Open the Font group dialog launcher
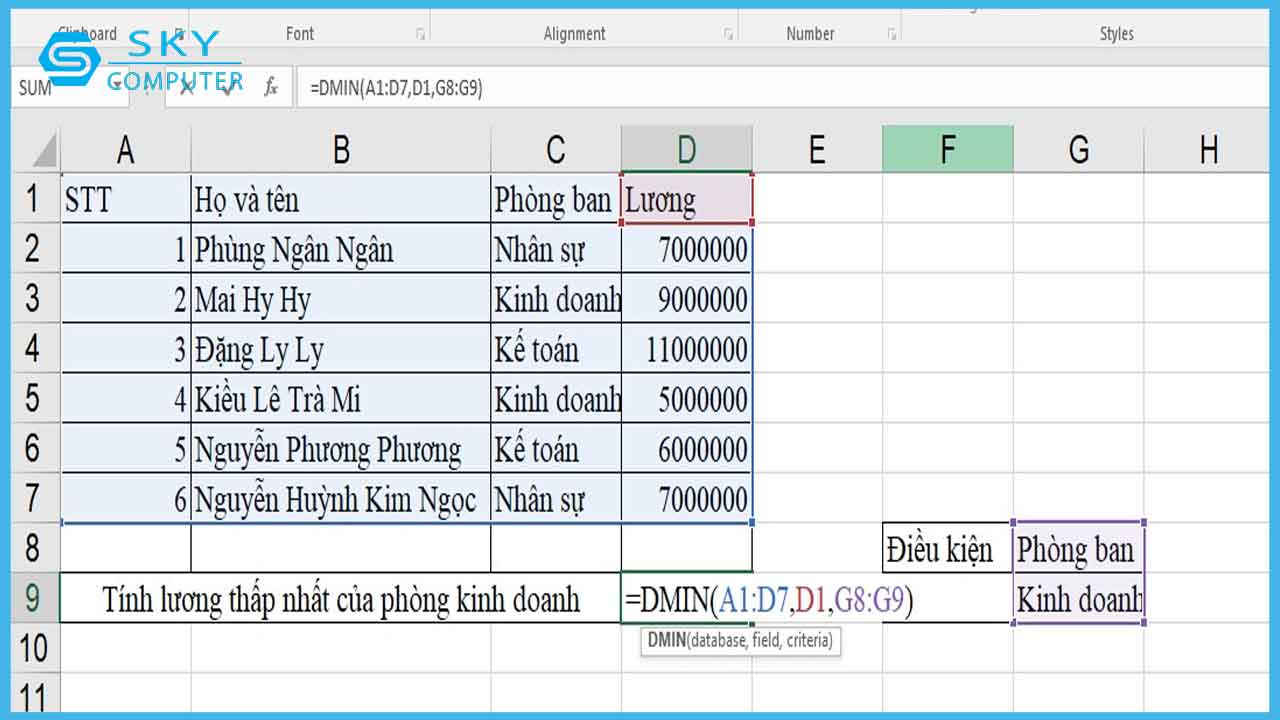The height and width of the screenshot is (720, 1280). click(420, 34)
